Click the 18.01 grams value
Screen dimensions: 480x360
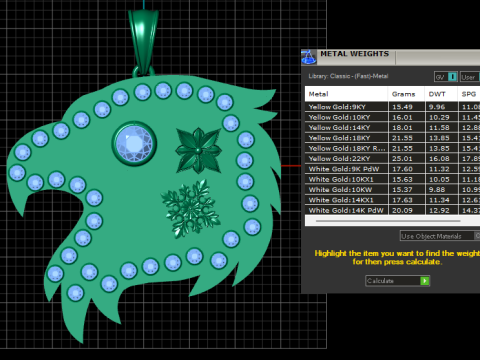pyautogui.click(x=402, y=127)
